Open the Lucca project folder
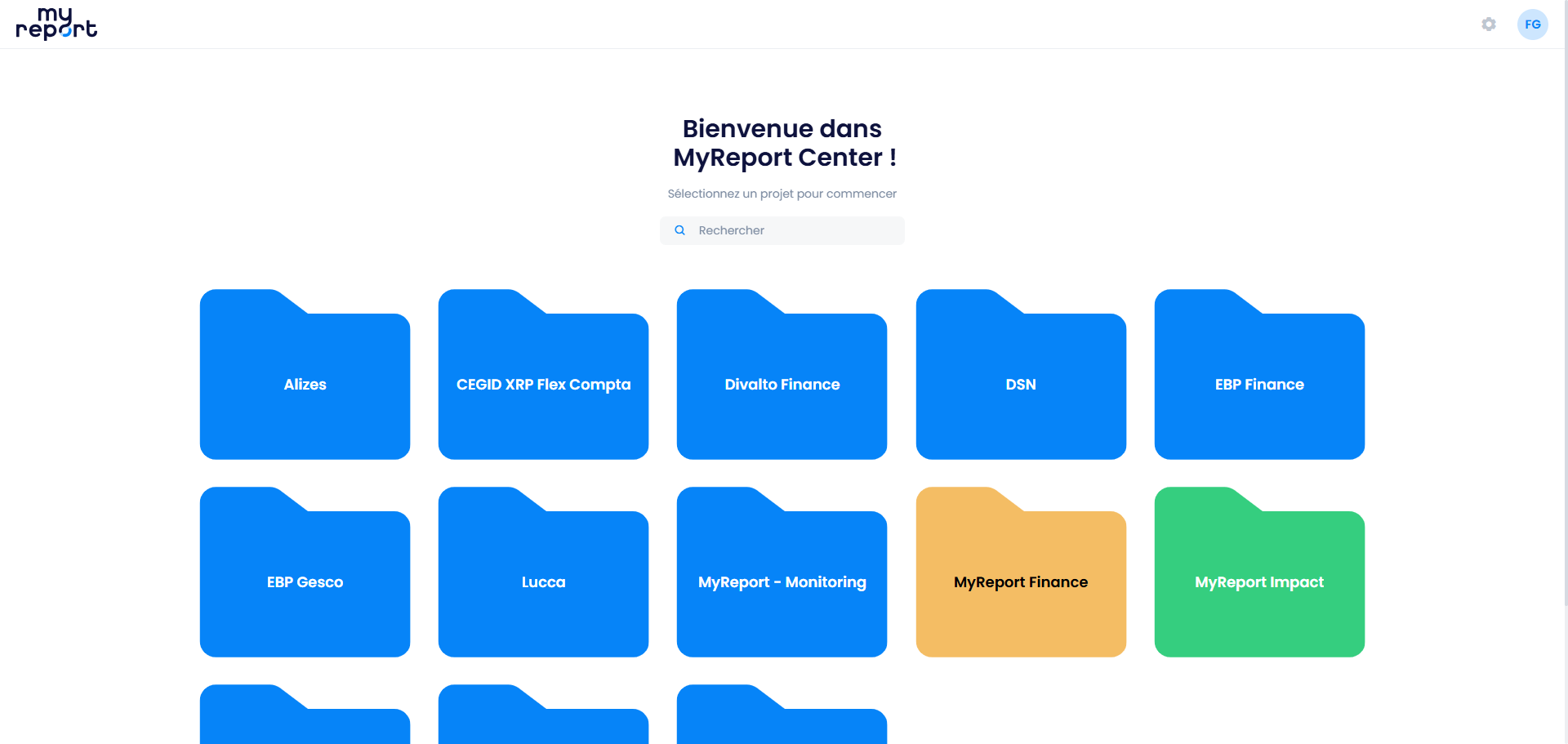Screen dimensions: 1568x744 pyautogui.click(x=543, y=572)
